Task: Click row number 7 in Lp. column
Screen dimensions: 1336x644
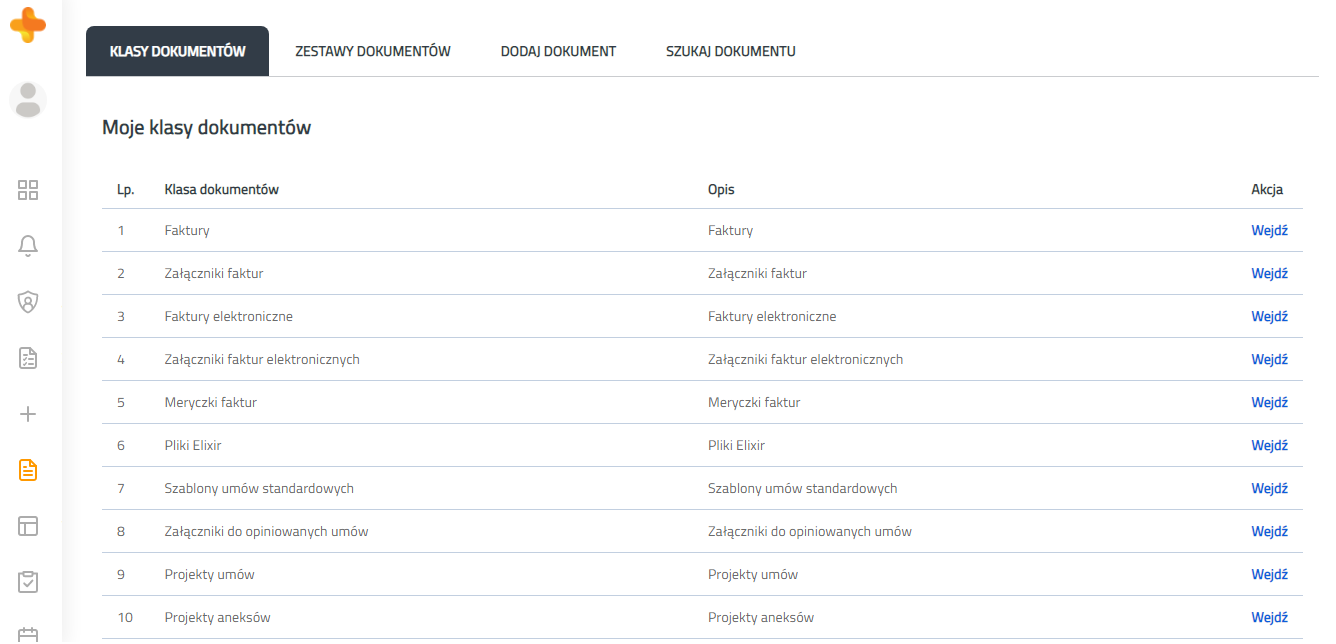Action: [x=121, y=489]
